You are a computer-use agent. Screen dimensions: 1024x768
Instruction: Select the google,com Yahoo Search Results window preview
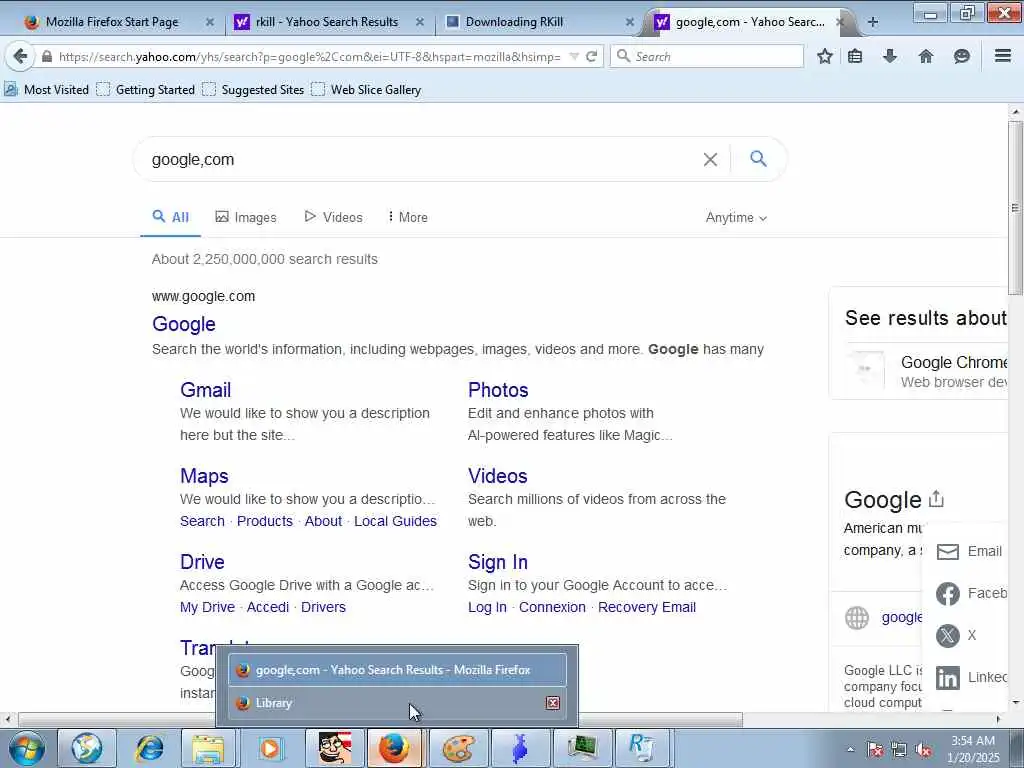tap(397, 670)
